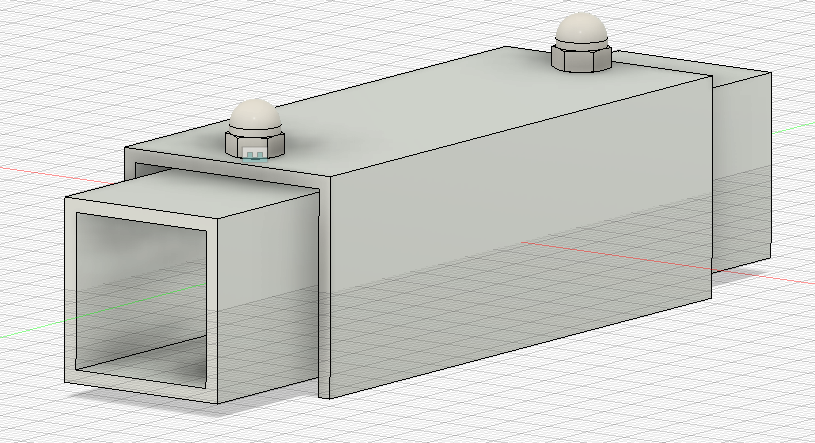This screenshot has width=815, height=443.
Task: Select the top face of front inner tube
Action: pos(192,194)
